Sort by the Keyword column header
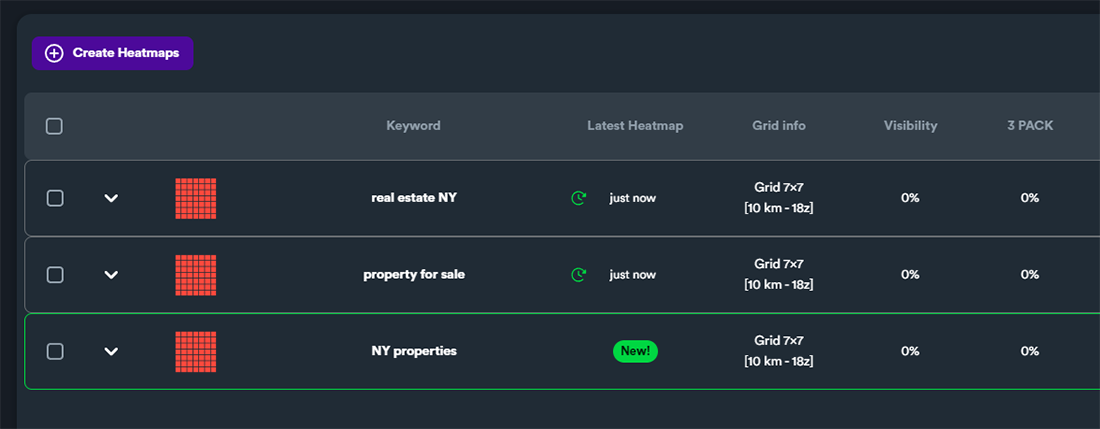Viewport: 1100px width, 429px height. [413, 126]
